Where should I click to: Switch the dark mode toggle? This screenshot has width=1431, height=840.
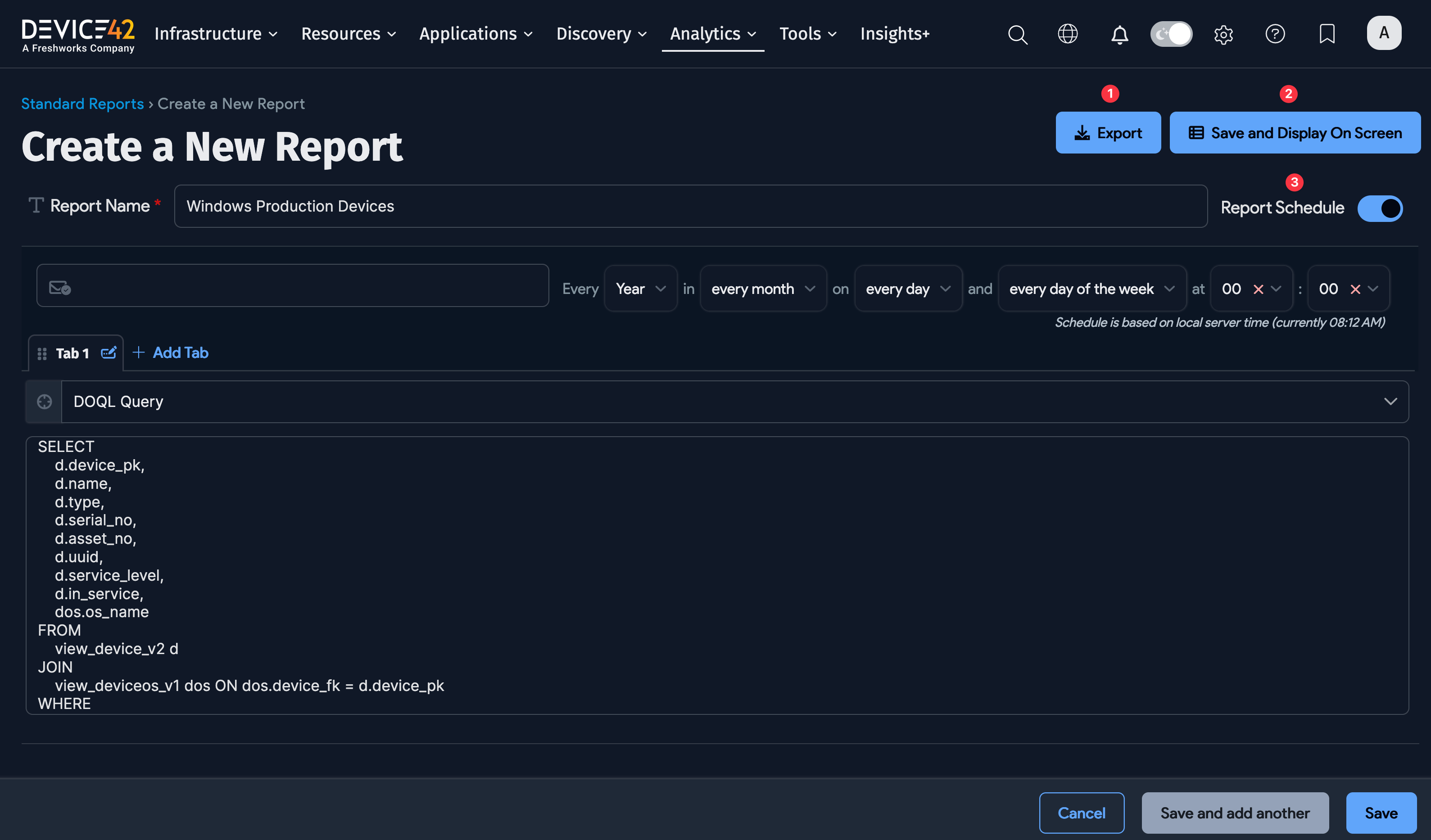(x=1171, y=34)
